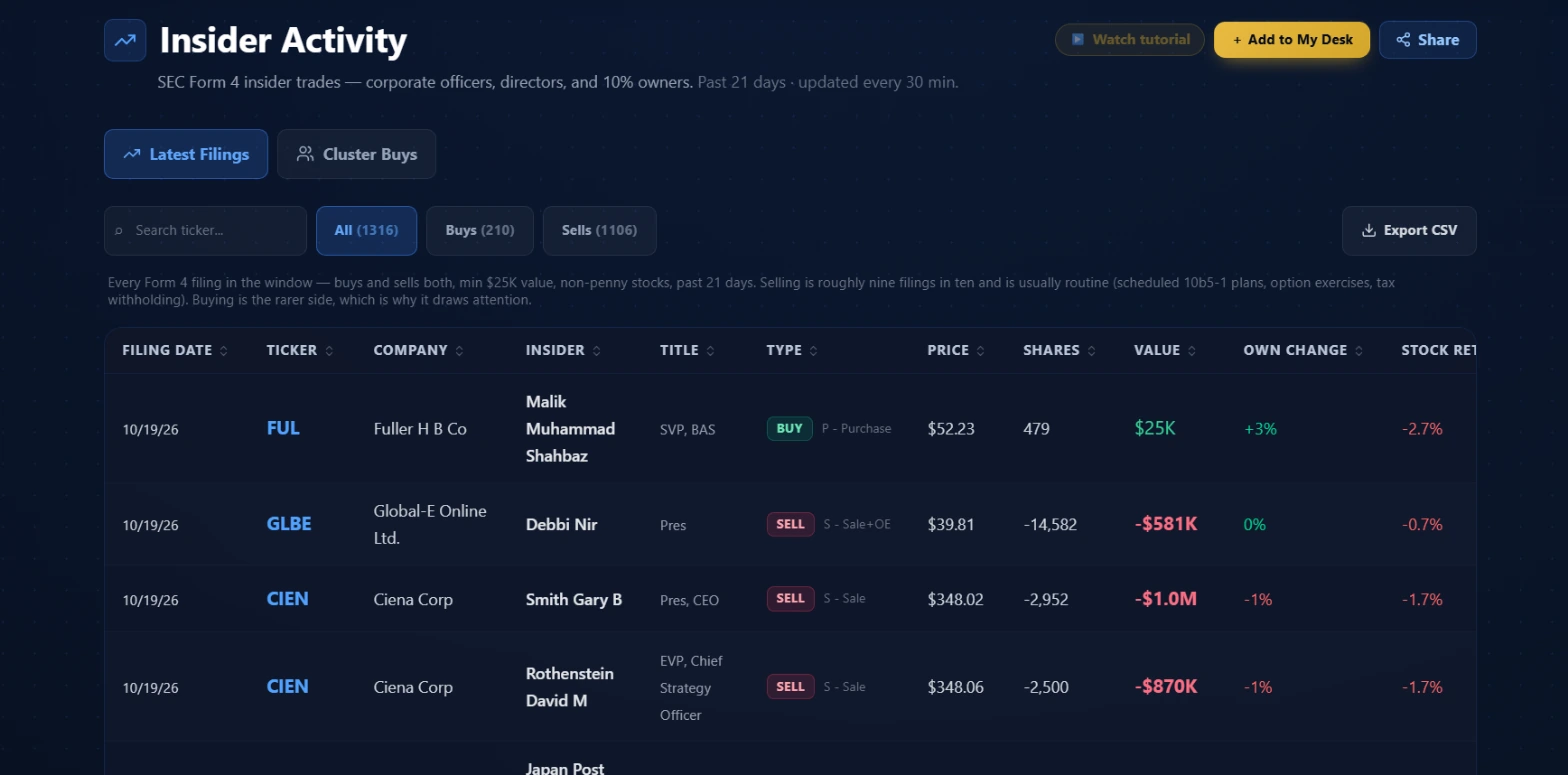The image size is (1568, 775).
Task: Select insider name Debbi Nir
Action: pyautogui.click(x=561, y=524)
